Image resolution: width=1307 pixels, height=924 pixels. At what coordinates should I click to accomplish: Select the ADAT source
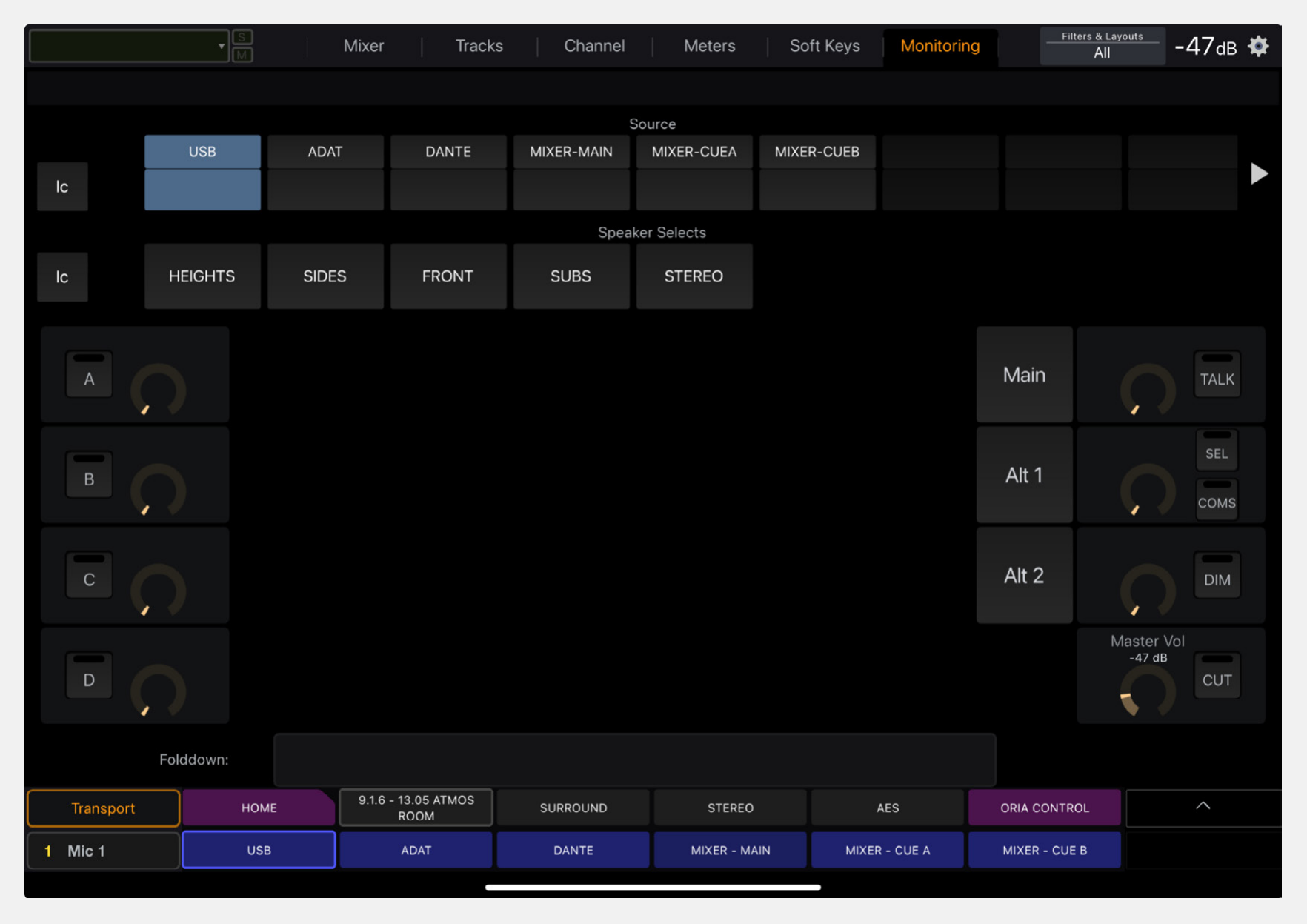(x=325, y=173)
